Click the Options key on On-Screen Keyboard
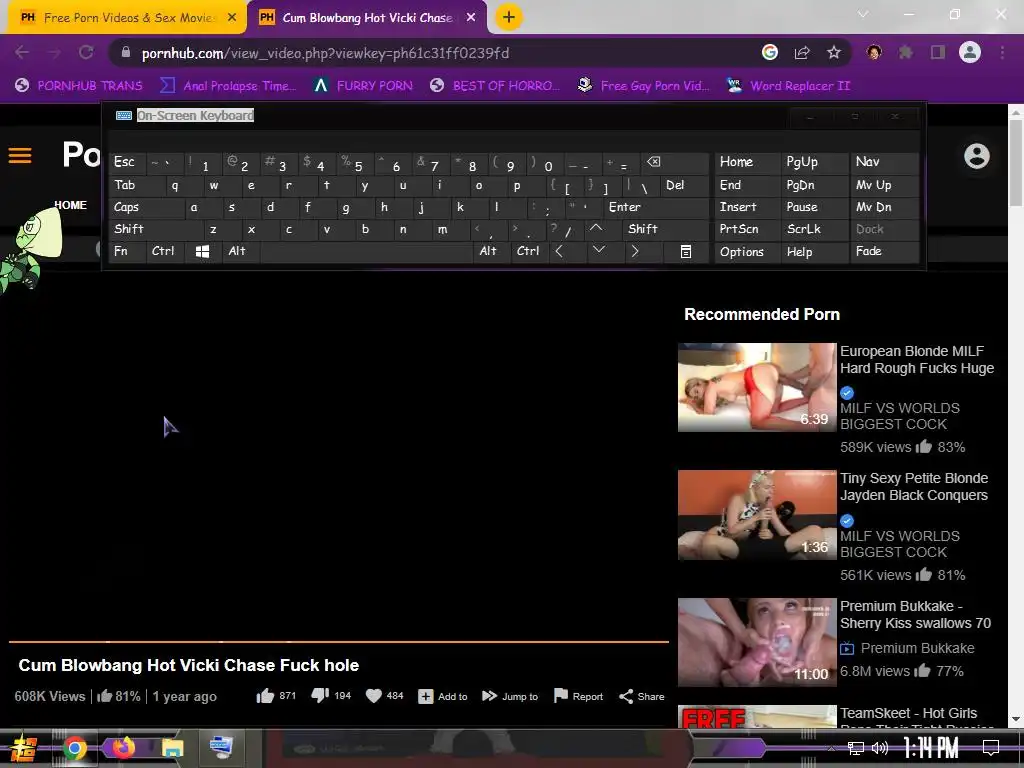The height and width of the screenshot is (768, 1024). [747, 252]
